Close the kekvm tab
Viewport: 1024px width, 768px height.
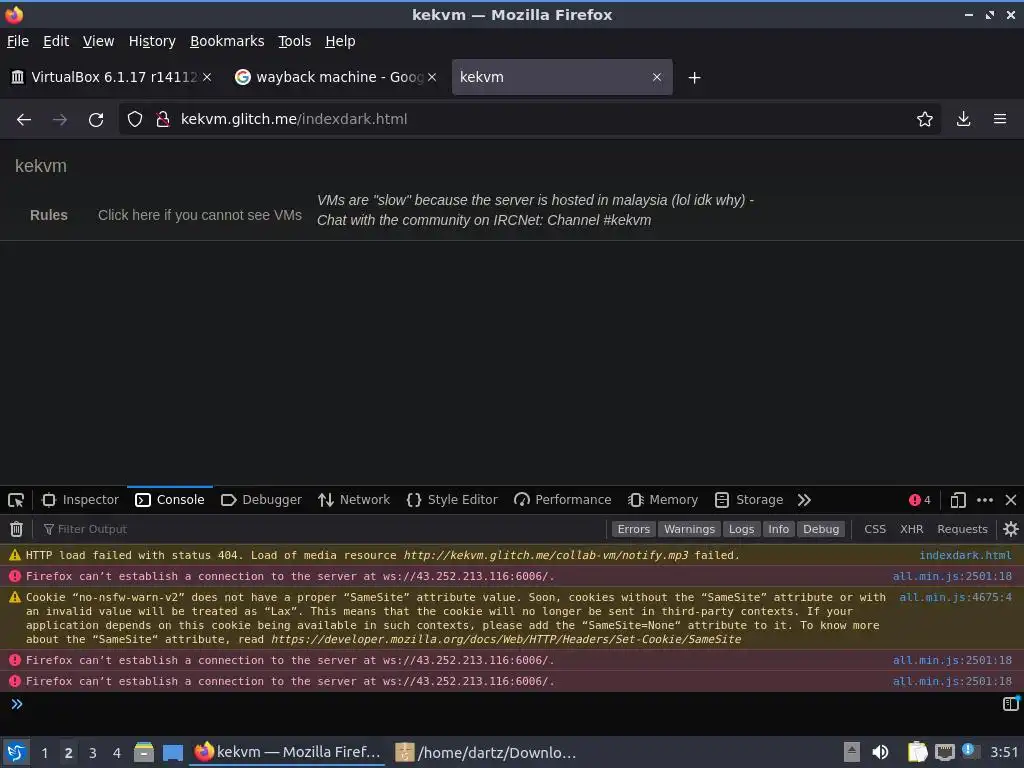point(657,77)
